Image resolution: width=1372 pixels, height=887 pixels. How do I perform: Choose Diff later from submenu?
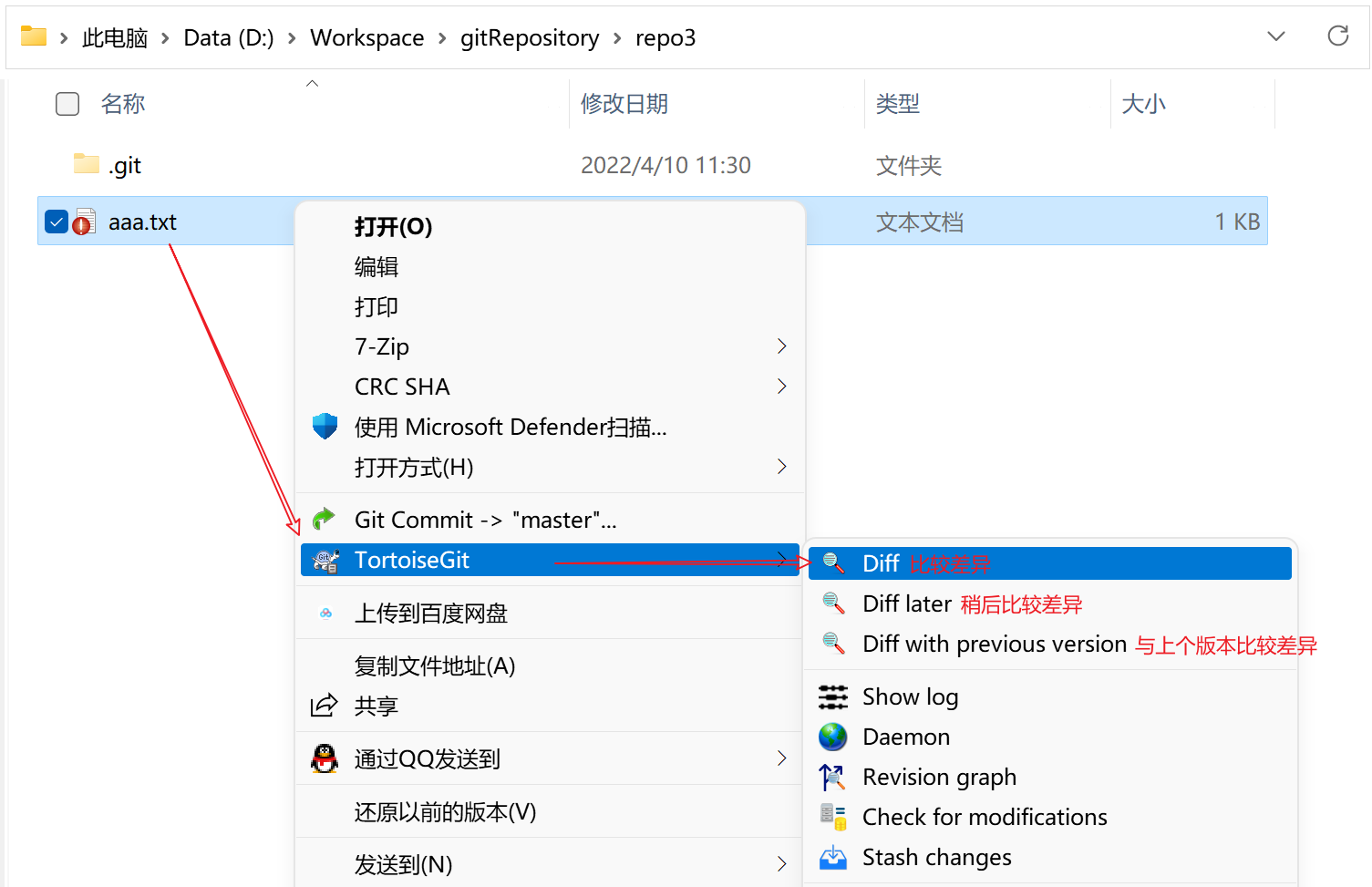pos(906,604)
